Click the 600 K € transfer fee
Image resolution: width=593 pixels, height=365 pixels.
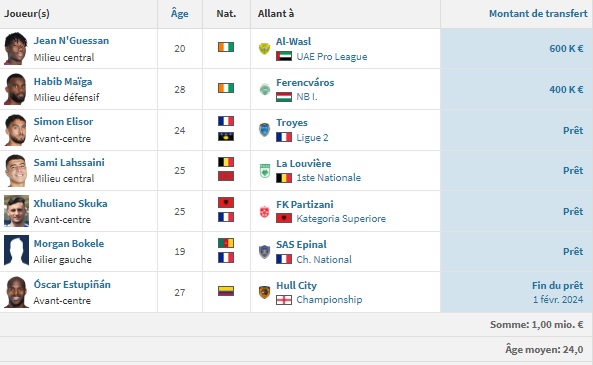click(566, 49)
